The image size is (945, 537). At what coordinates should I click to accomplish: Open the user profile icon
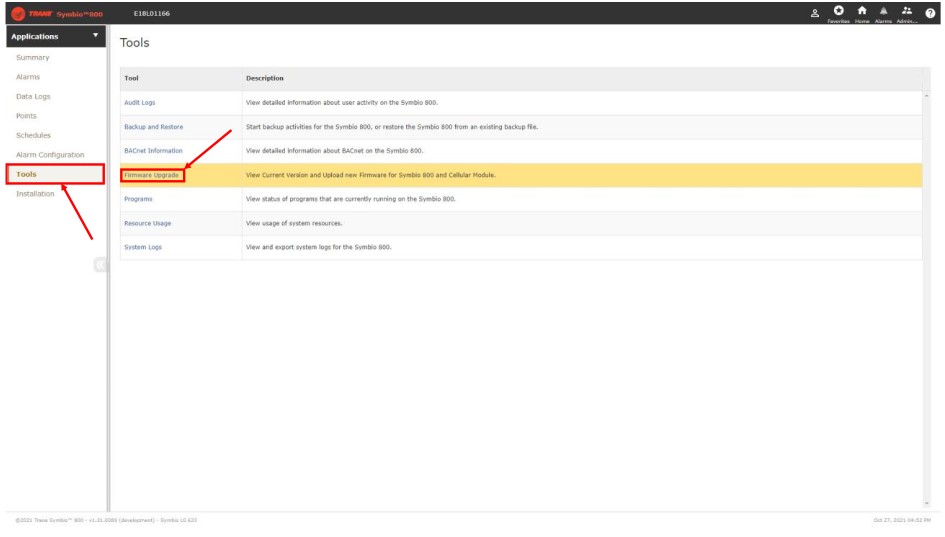(x=814, y=13)
